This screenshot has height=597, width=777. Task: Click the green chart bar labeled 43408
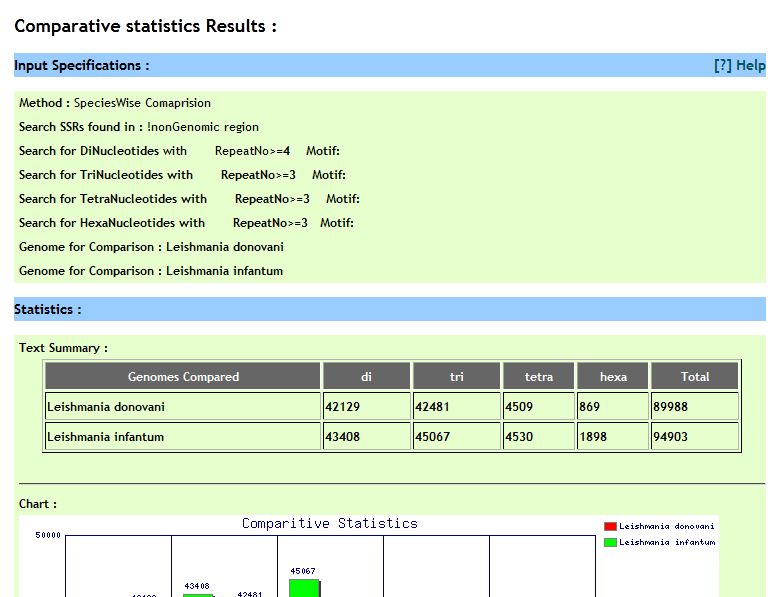[x=198, y=595]
